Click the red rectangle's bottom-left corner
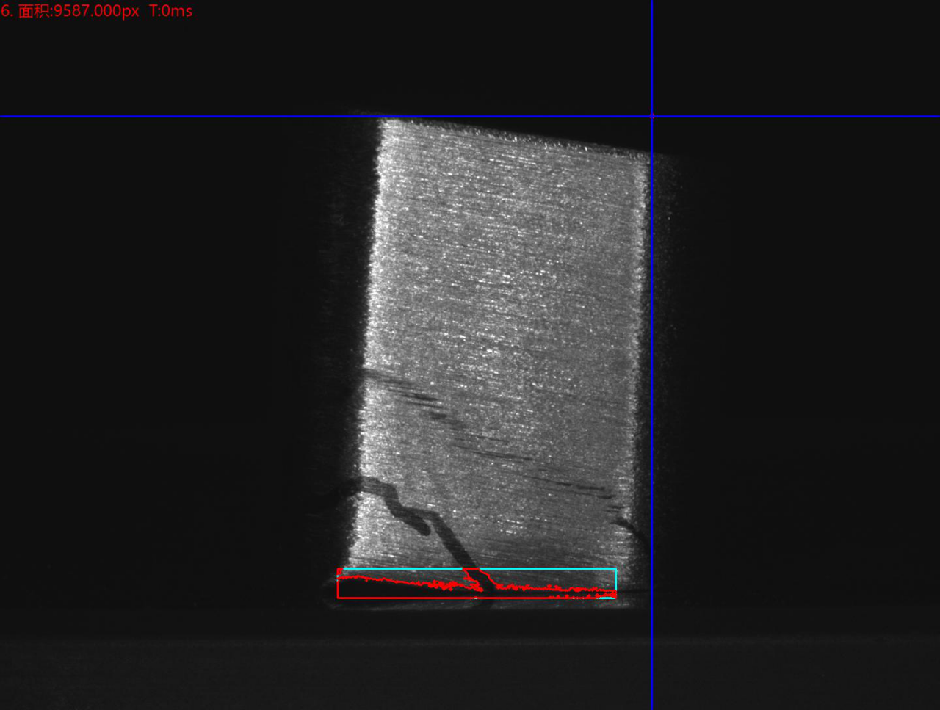 338,598
